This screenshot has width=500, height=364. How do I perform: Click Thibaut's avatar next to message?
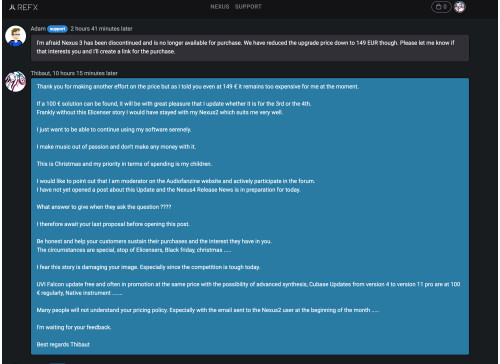click(15, 81)
